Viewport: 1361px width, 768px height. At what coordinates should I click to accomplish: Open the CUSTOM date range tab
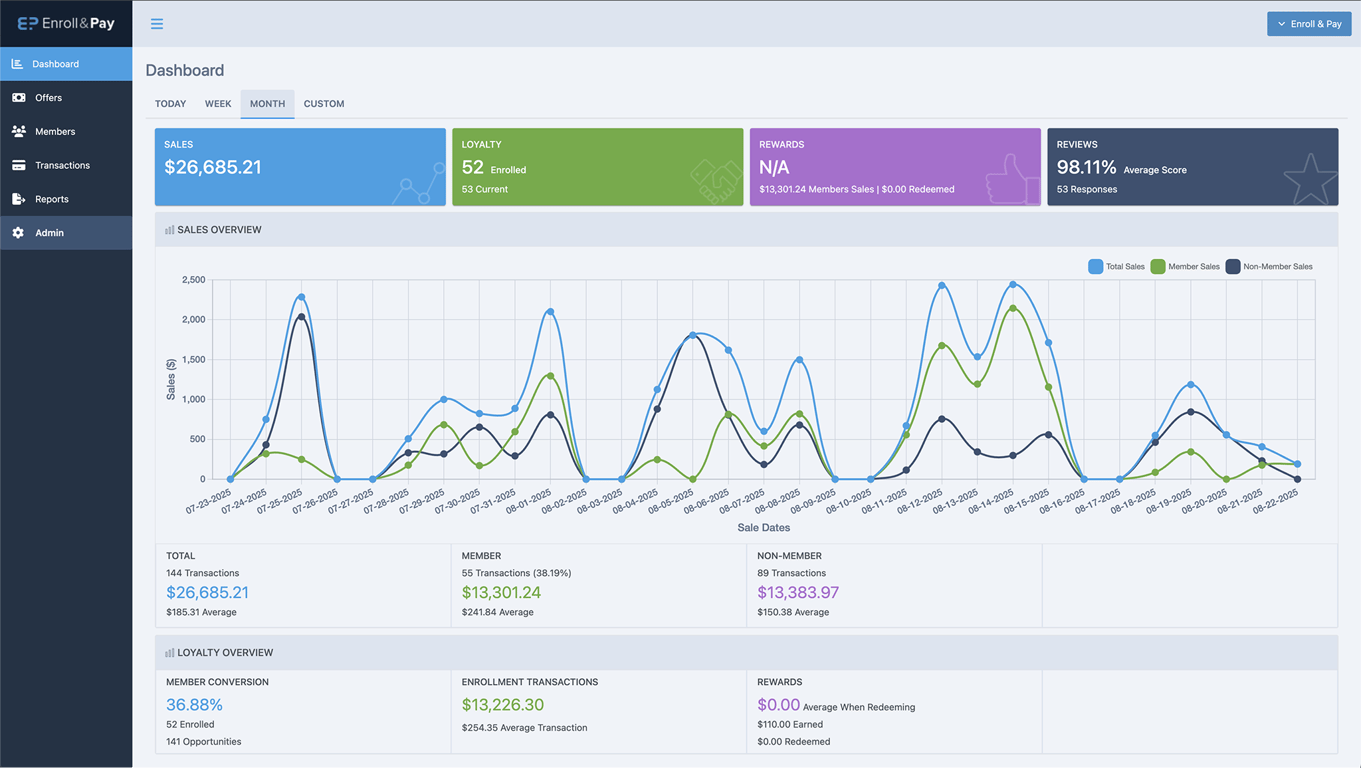324,104
